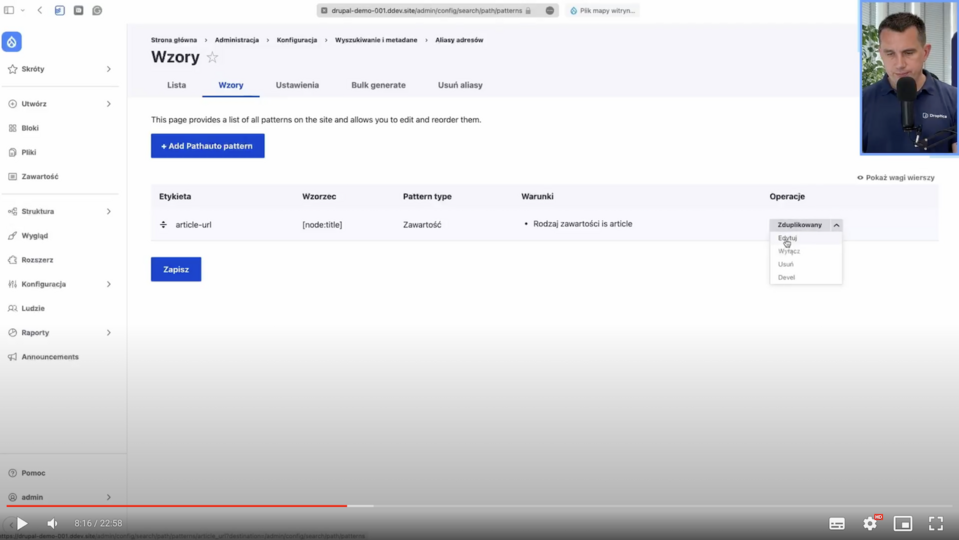This screenshot has width=959, height=540.
Task: Click Add Pathauto pattern button
Action: [208, 146]
